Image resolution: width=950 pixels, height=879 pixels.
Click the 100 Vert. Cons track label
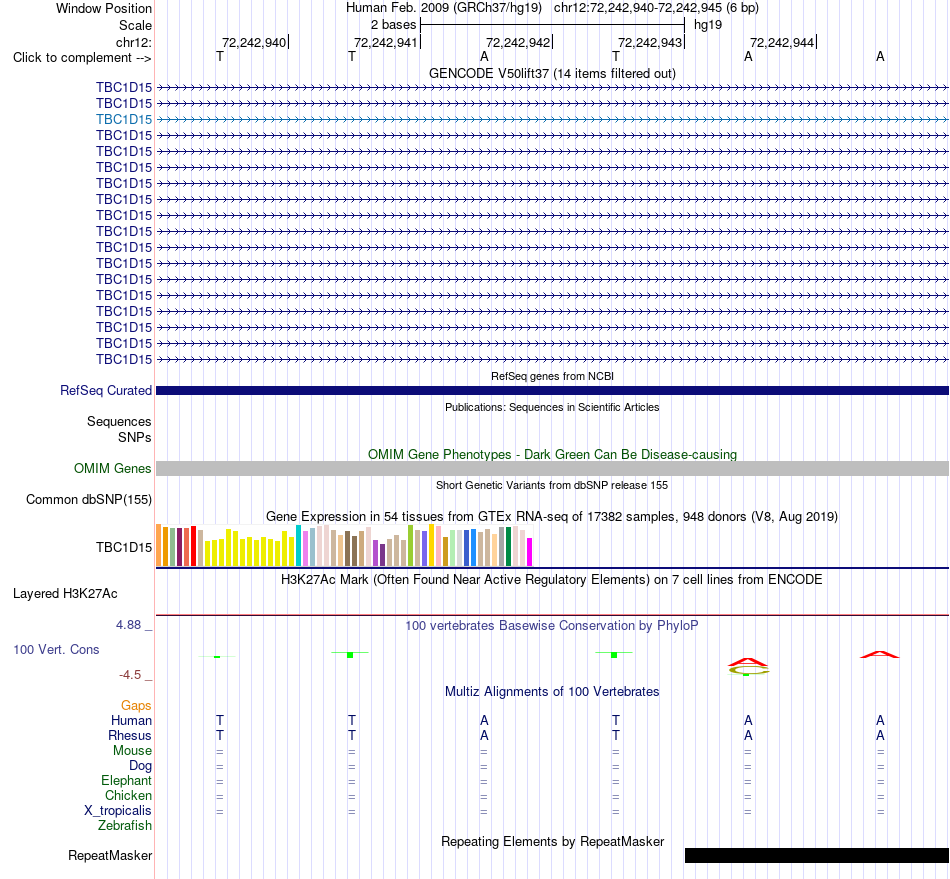click(56, 649)
